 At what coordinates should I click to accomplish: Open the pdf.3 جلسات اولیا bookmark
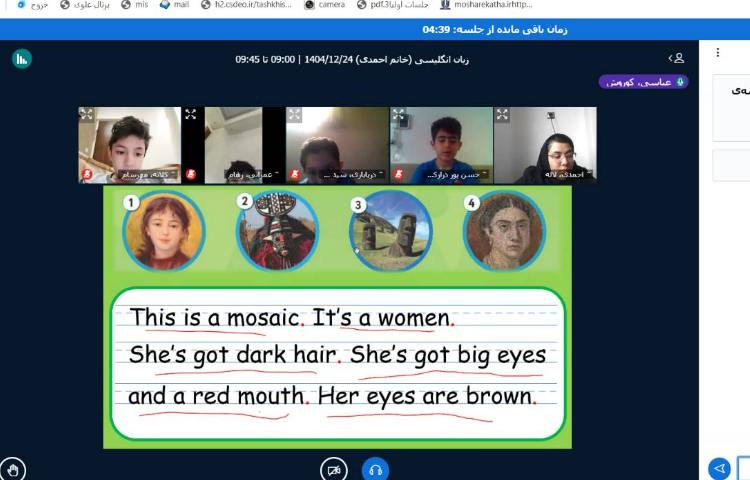[x=393, y=5]
